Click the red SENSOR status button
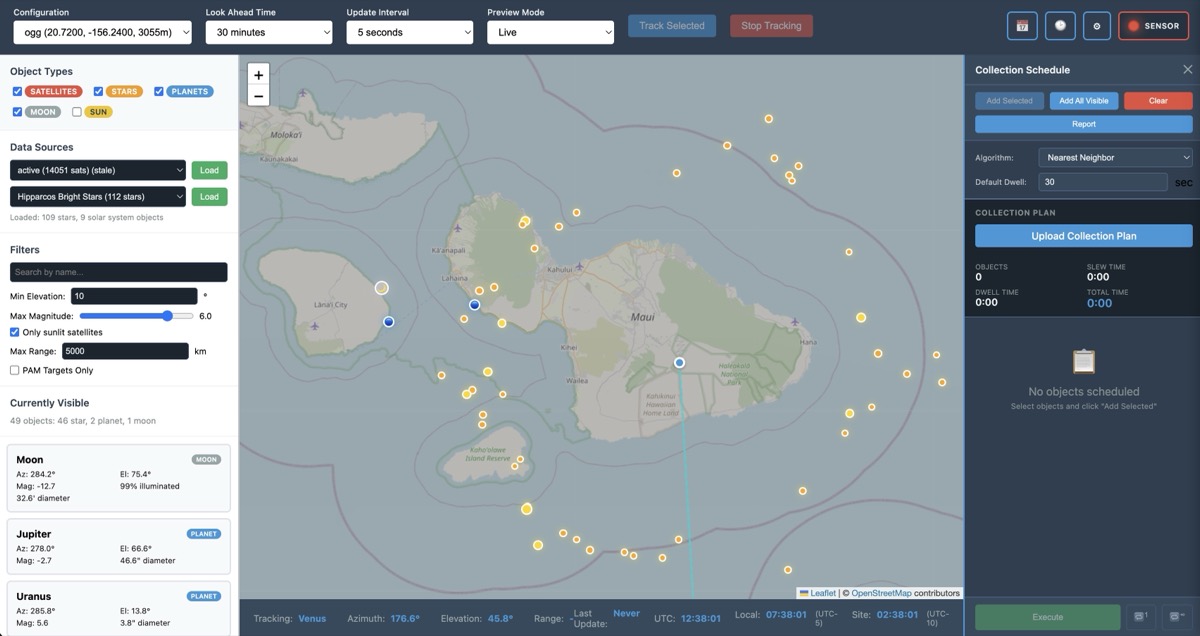 (x=1153, y=26)
